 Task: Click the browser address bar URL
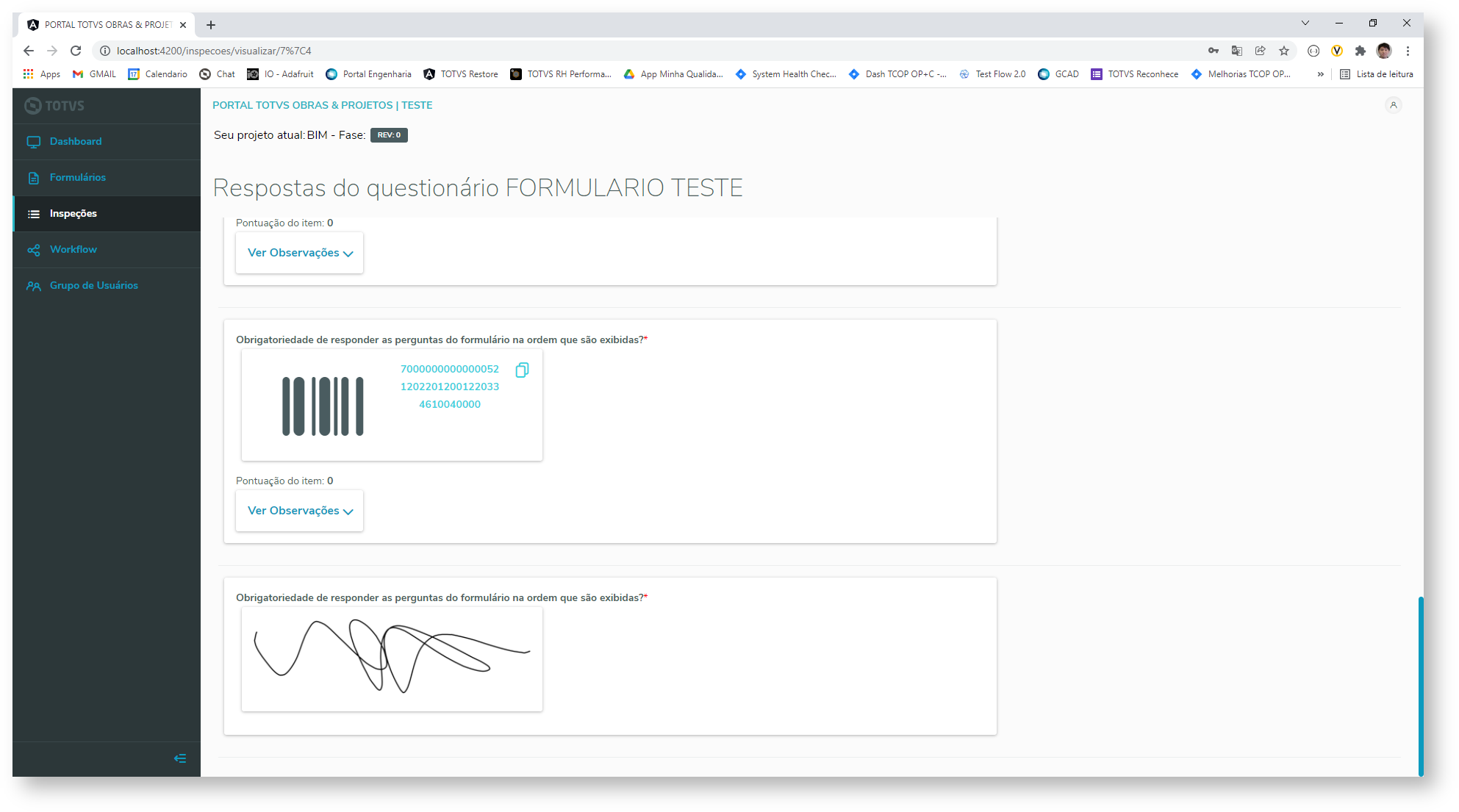(x=214, y=51)
